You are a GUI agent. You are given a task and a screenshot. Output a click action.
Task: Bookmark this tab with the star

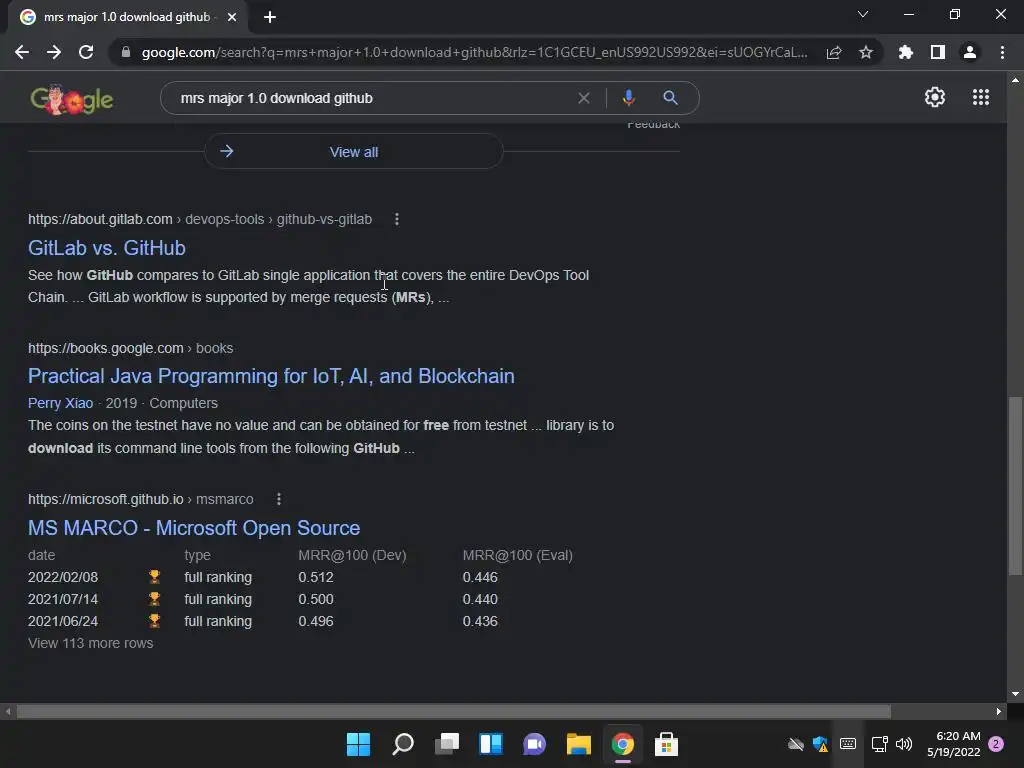(865, 52)
